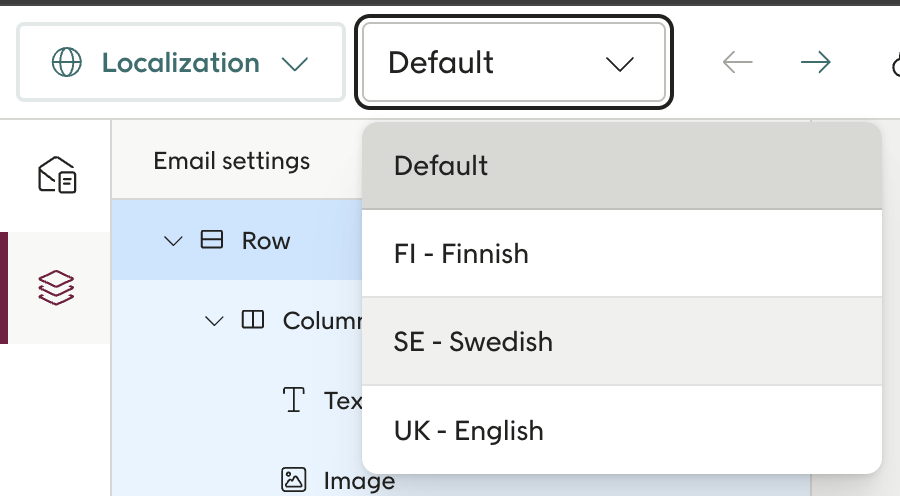Click the Row layout icon

point(211,241)
